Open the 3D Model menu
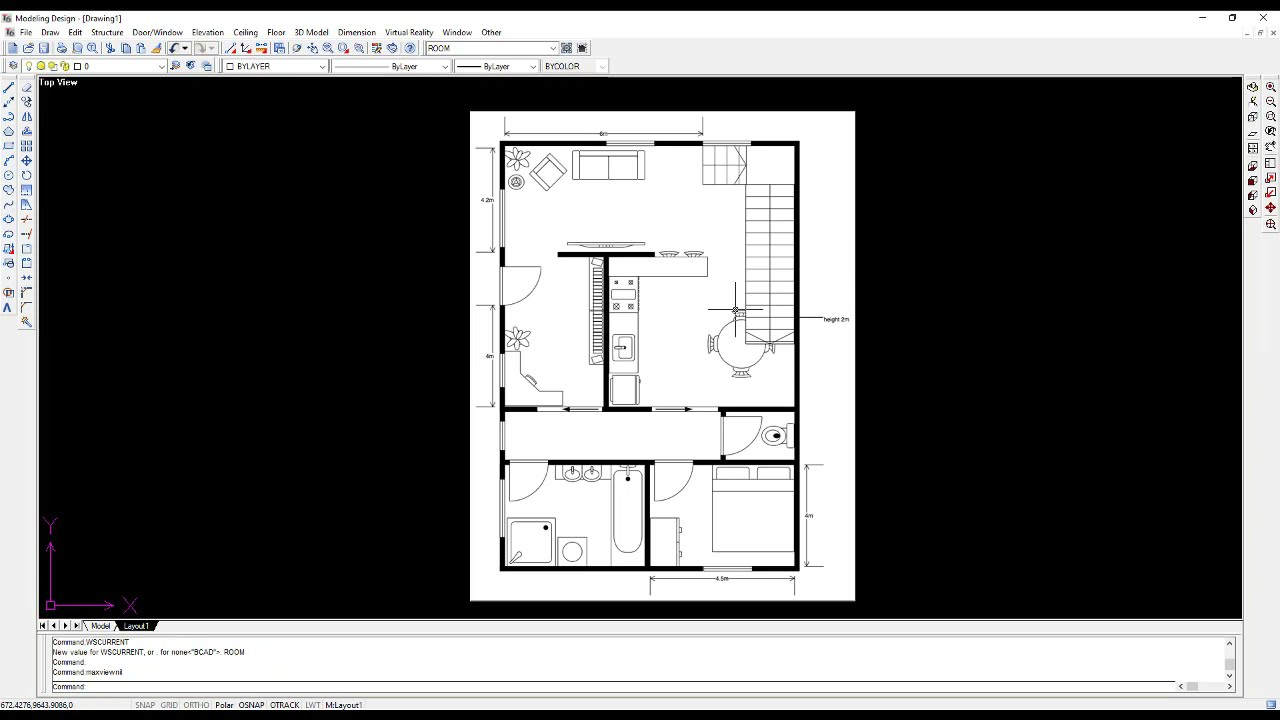Image resolution: width=1280 pixels, height=720 pixels. coord(311,32)
